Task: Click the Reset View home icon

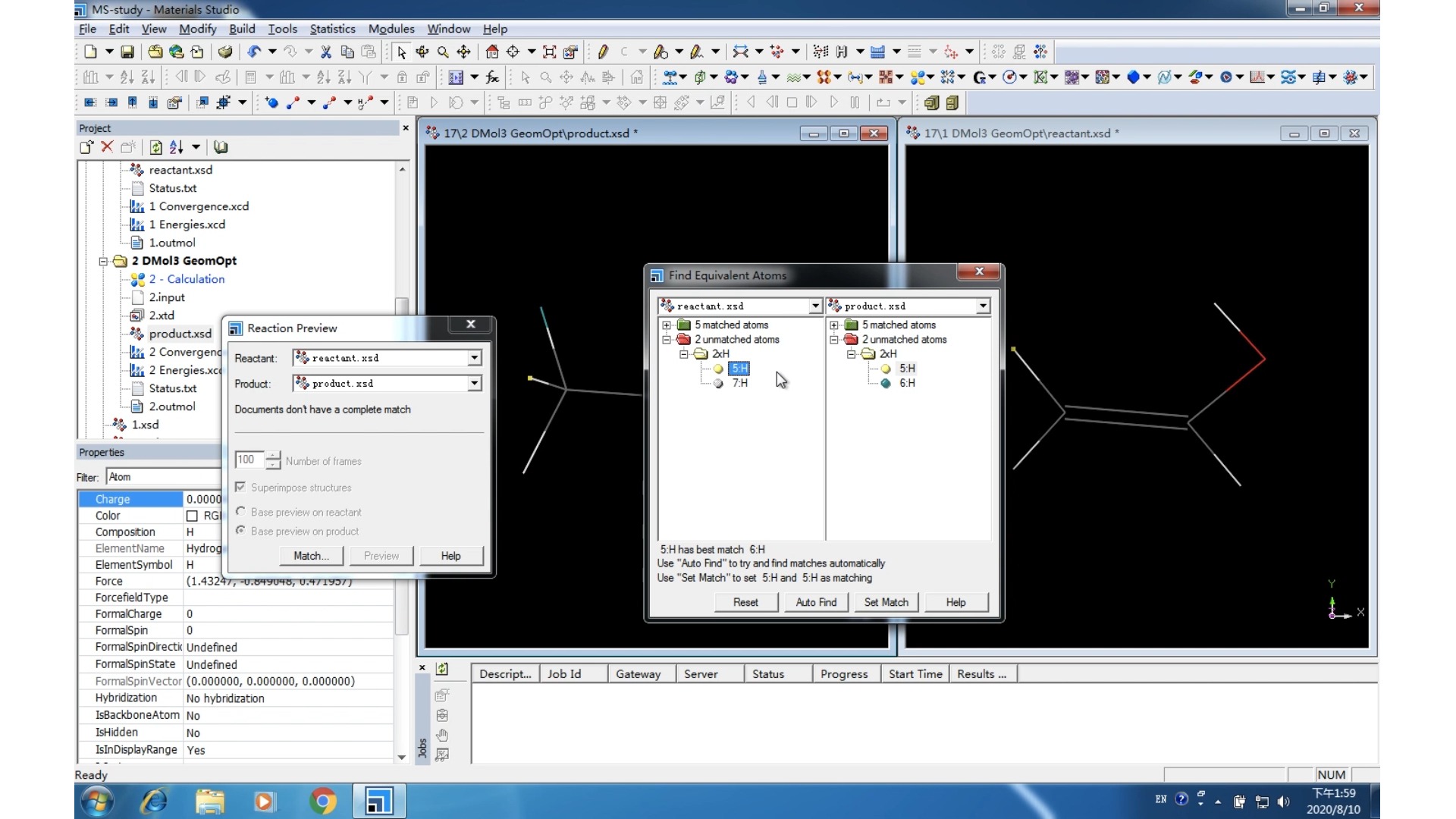Action: pyautogui.click(x=492, y=52)
